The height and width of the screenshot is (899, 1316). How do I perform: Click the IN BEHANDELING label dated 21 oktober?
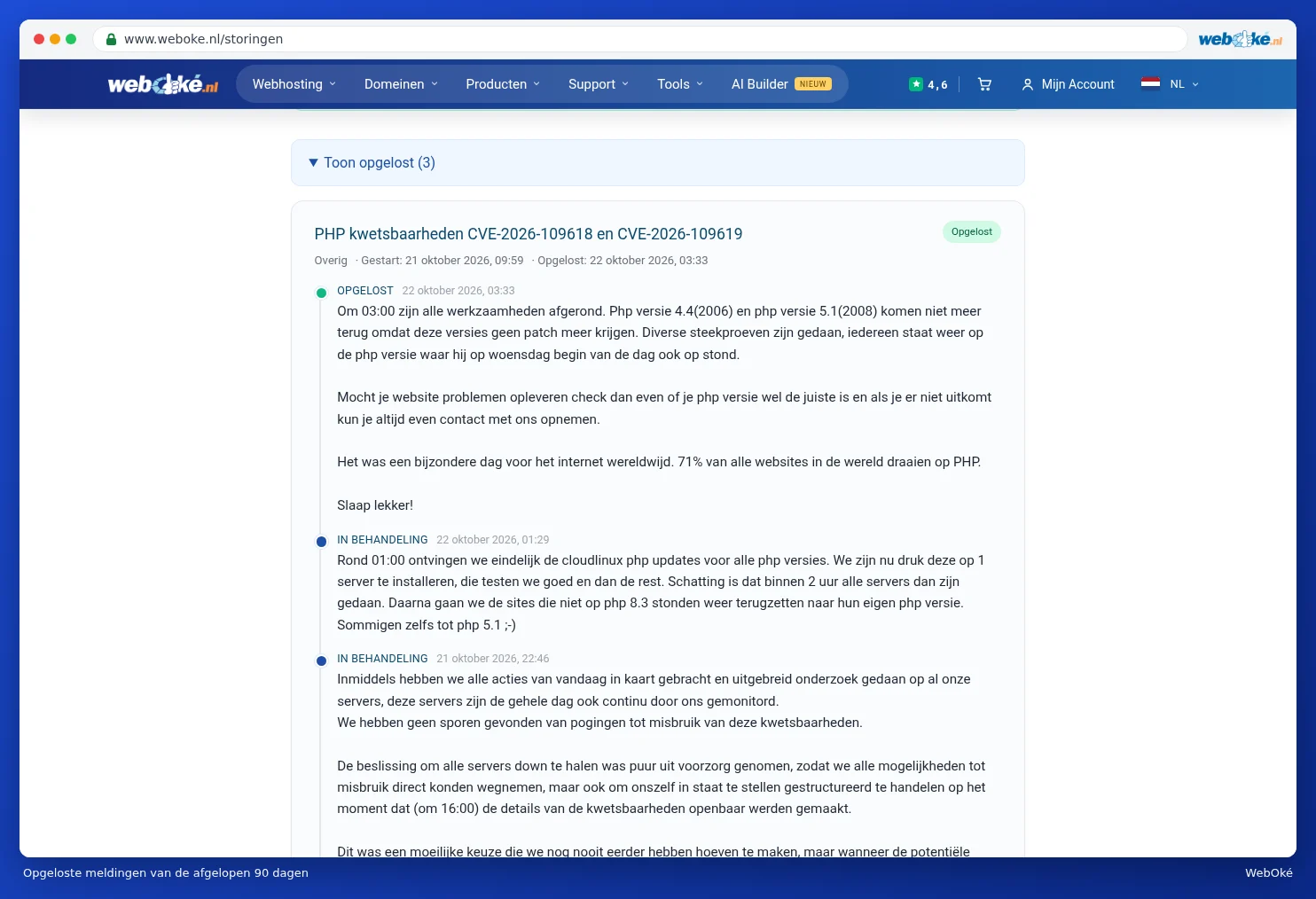382,659
